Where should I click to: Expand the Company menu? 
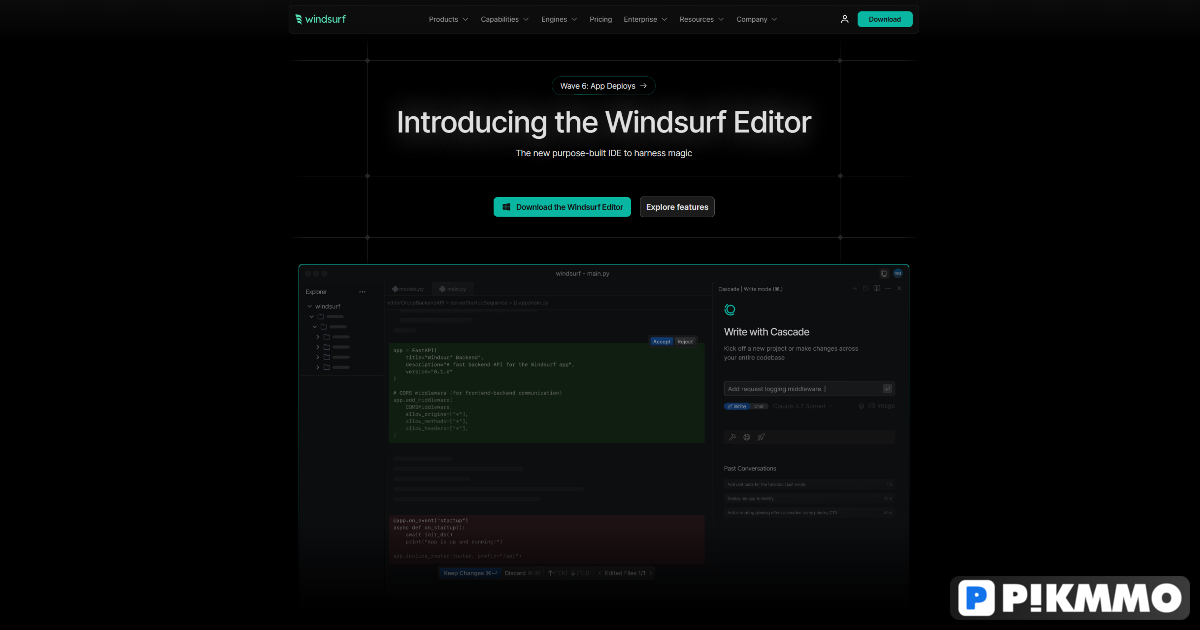(757, 19)
